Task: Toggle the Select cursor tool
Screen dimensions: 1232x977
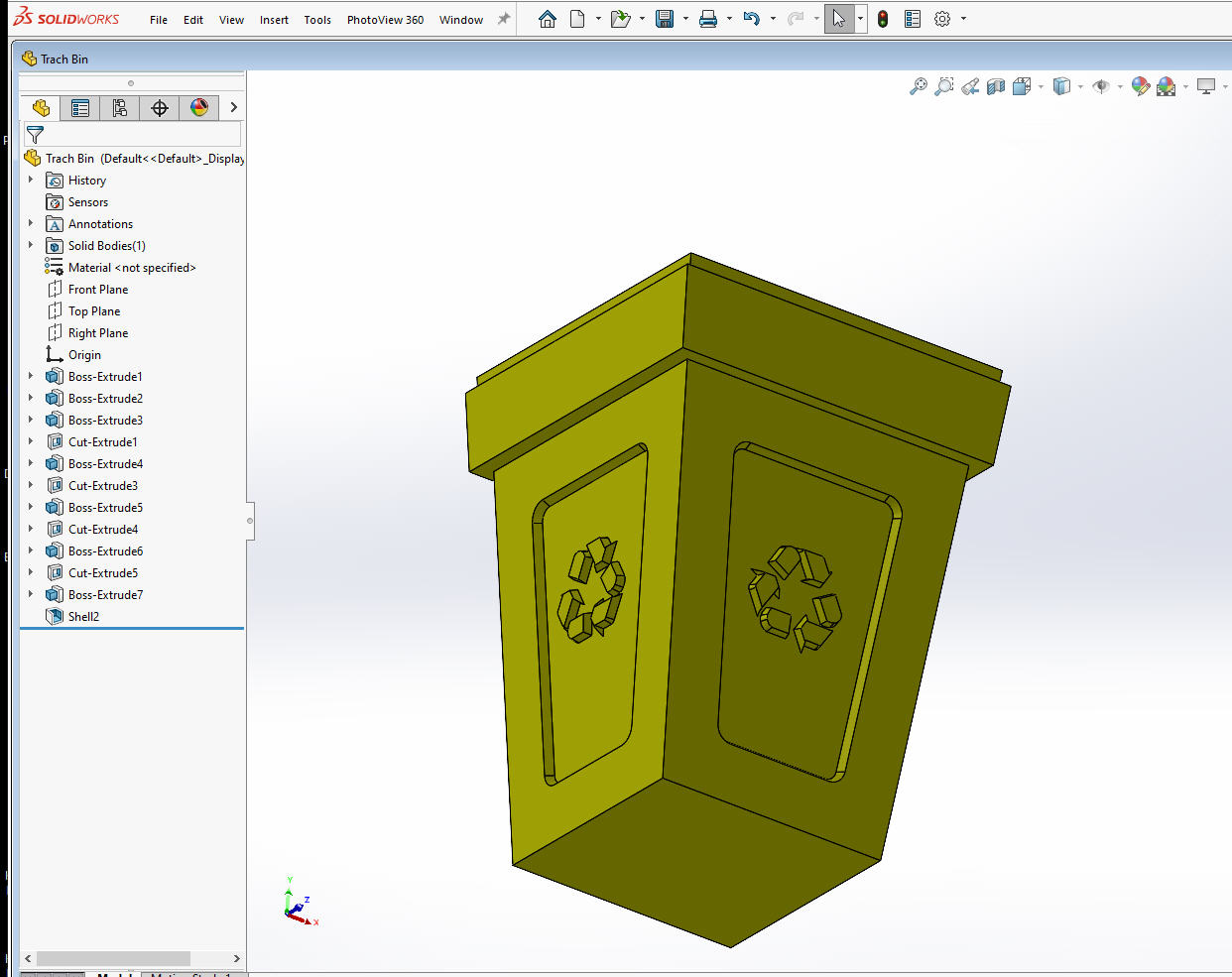Action: pyautogui.click(x=839, y=19)
